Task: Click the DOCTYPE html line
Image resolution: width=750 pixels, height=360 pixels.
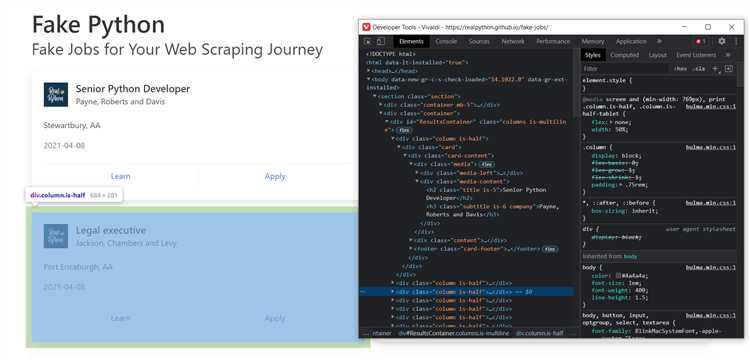Action: [390, 54]
